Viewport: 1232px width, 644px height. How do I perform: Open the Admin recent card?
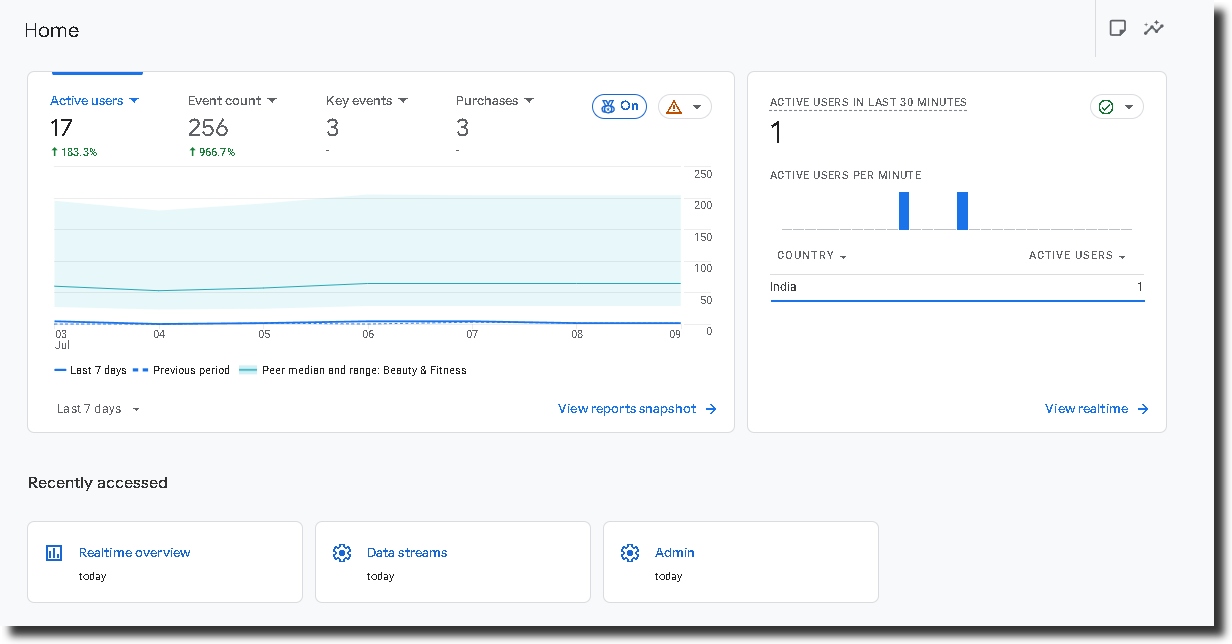[741, 562]
